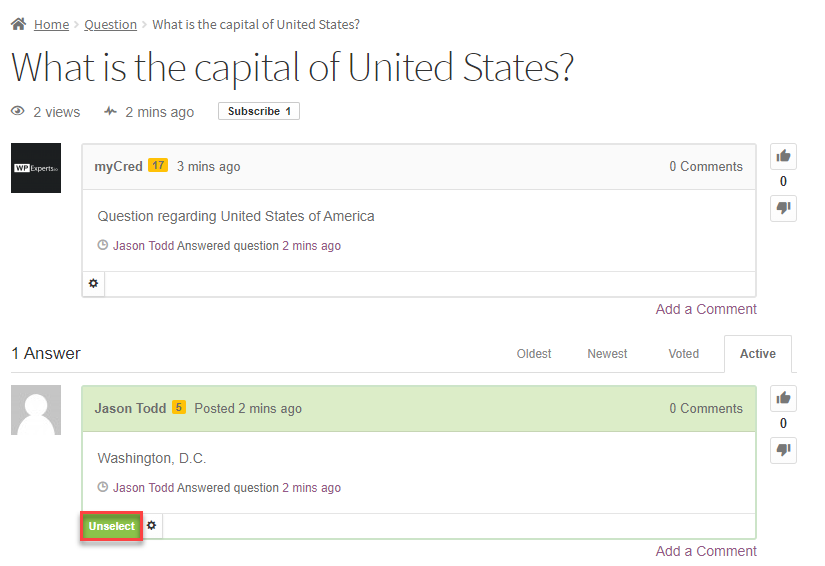Viewport: 825px width, 566px height.
Task: Add a Comment to the answer
Action: tap(706, 551)
